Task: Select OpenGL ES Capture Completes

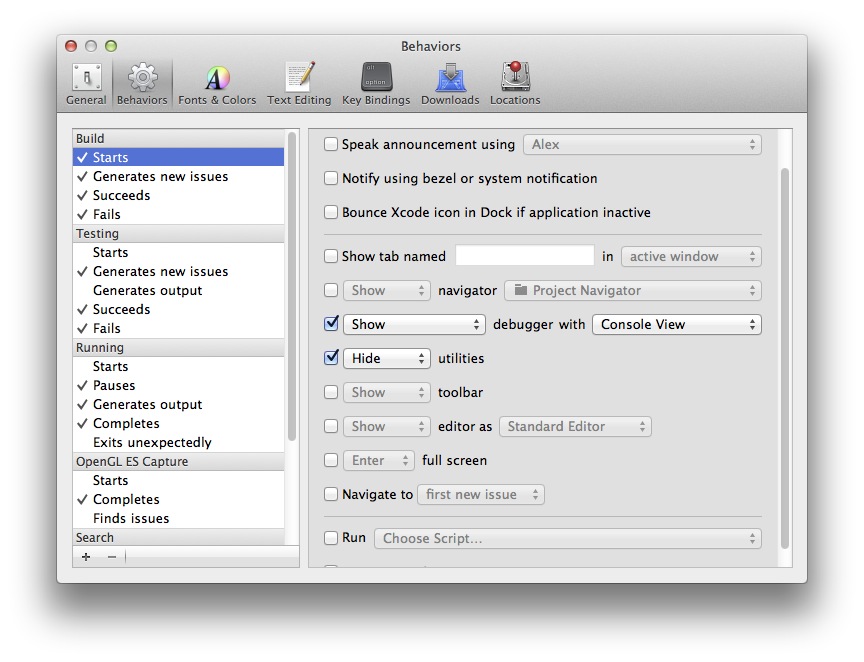Action: tap(179, 499)
